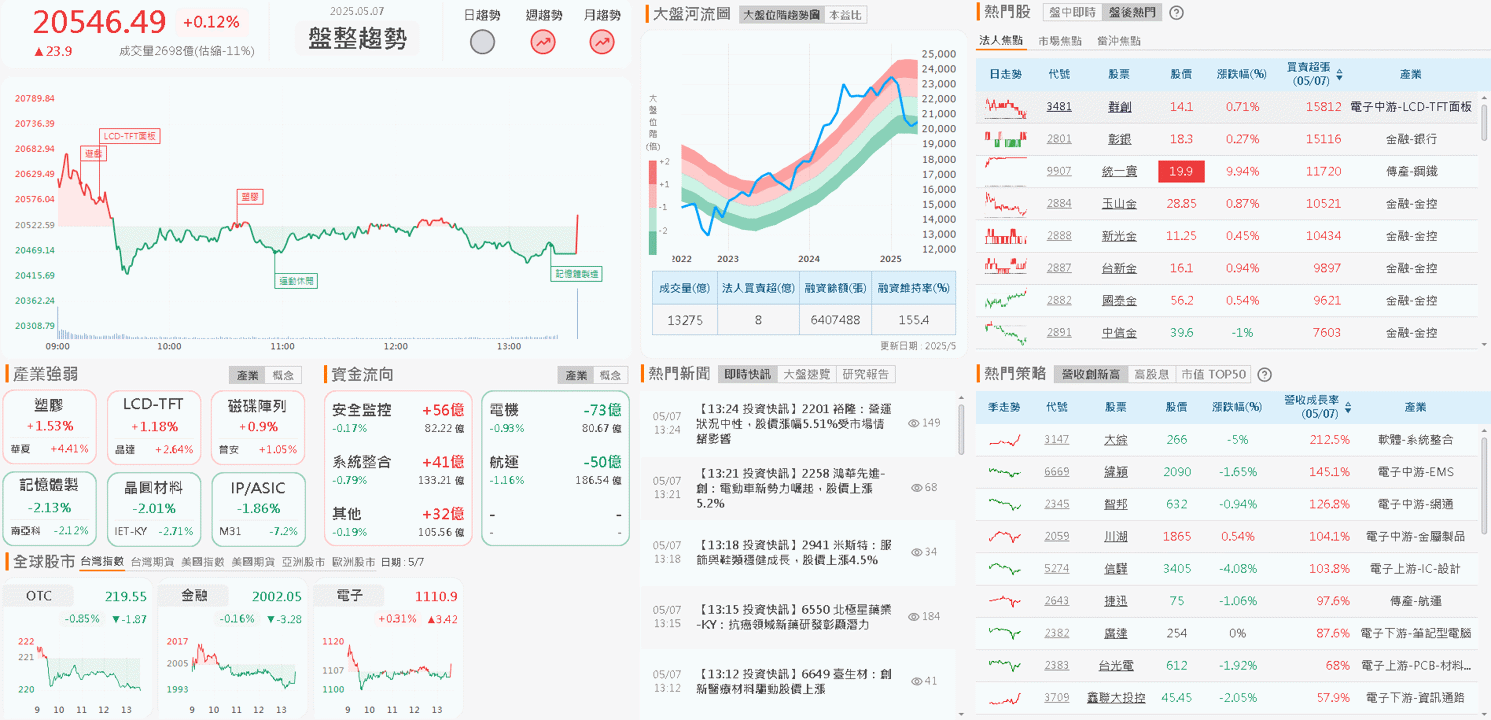Open the help icon beside 熱門股
1491x720 pixels.
(x=1177, y=13)
